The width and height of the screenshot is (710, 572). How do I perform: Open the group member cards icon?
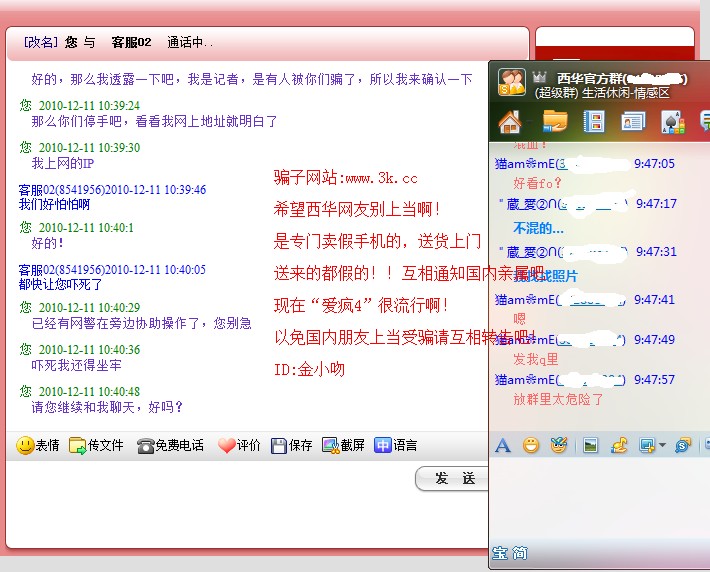[x=633, y=122]
